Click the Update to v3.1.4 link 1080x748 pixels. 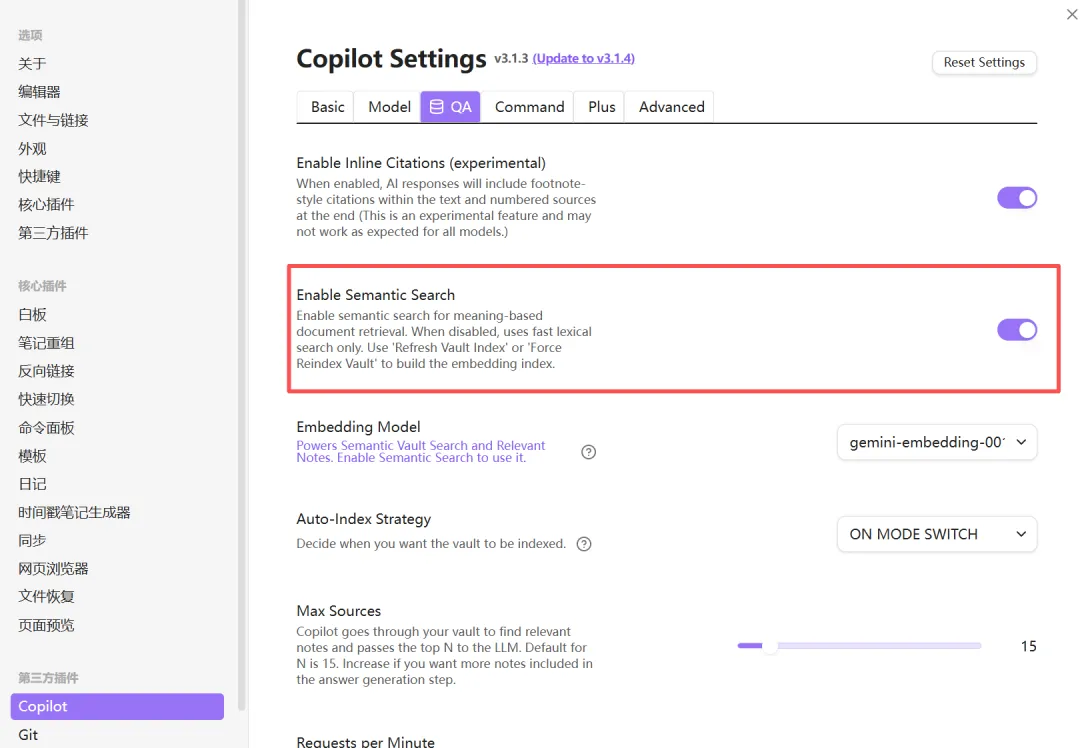(x=584, y=58)
